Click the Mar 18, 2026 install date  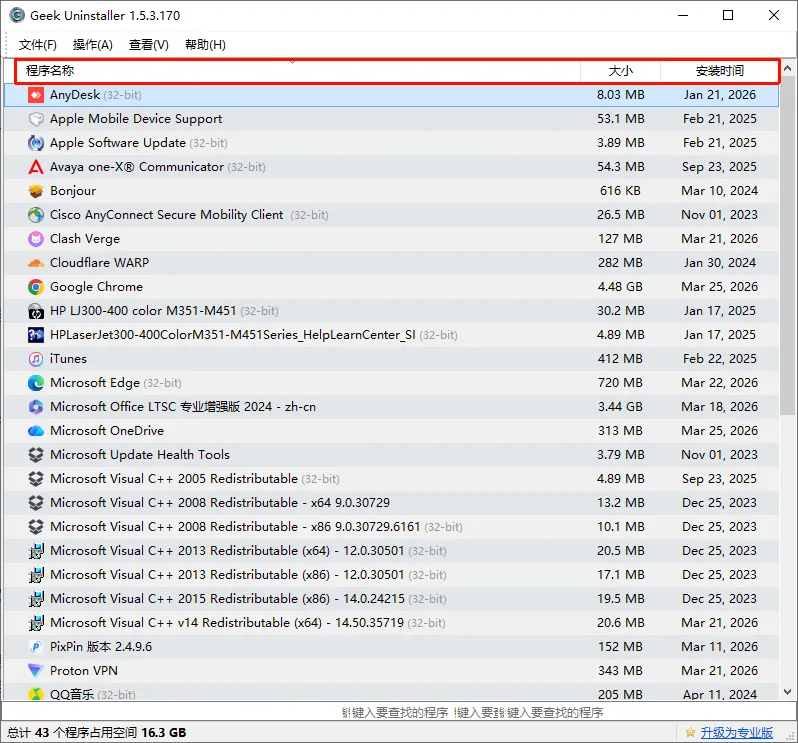720,407
